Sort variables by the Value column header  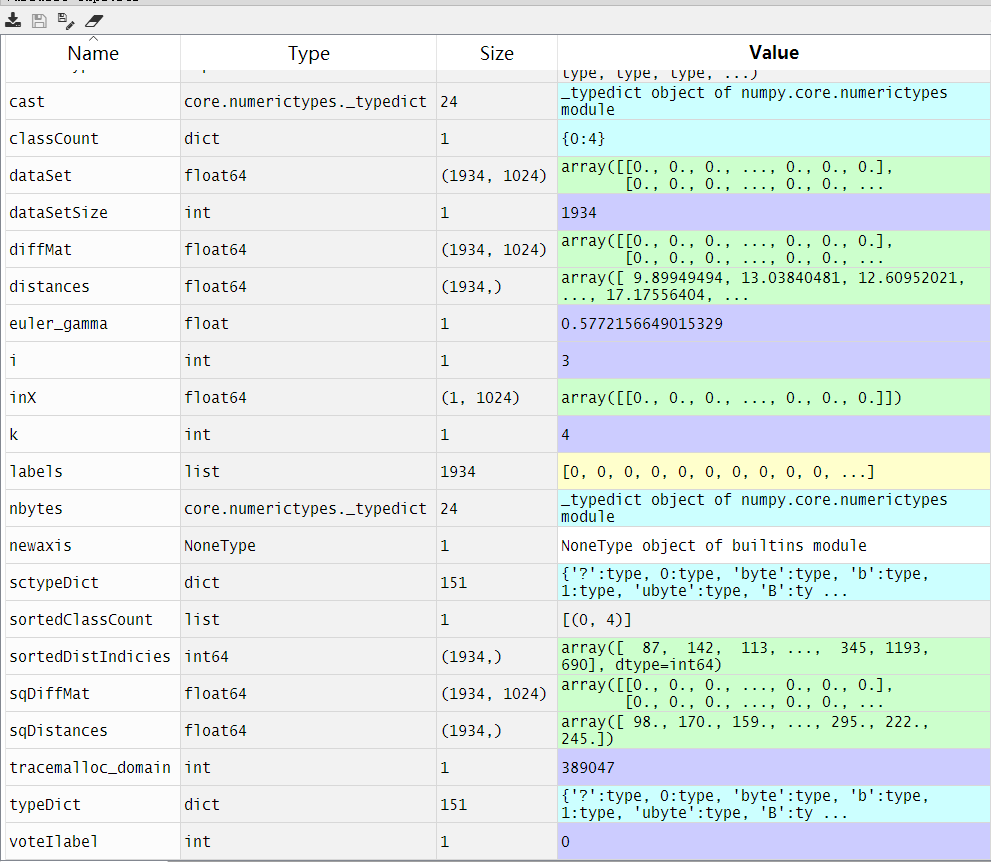click(x=774, y=53)
